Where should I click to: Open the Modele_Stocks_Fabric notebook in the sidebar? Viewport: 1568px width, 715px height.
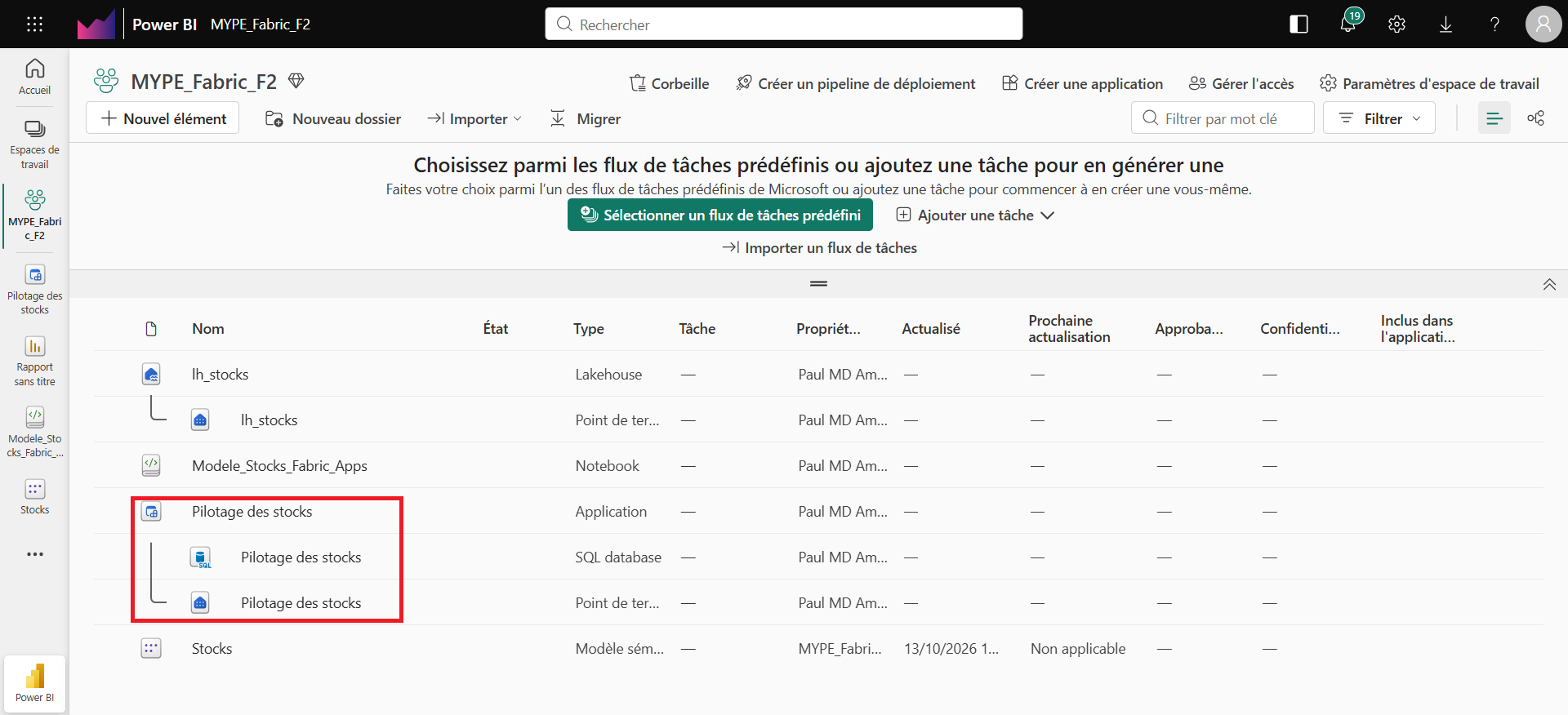point(34,433)
